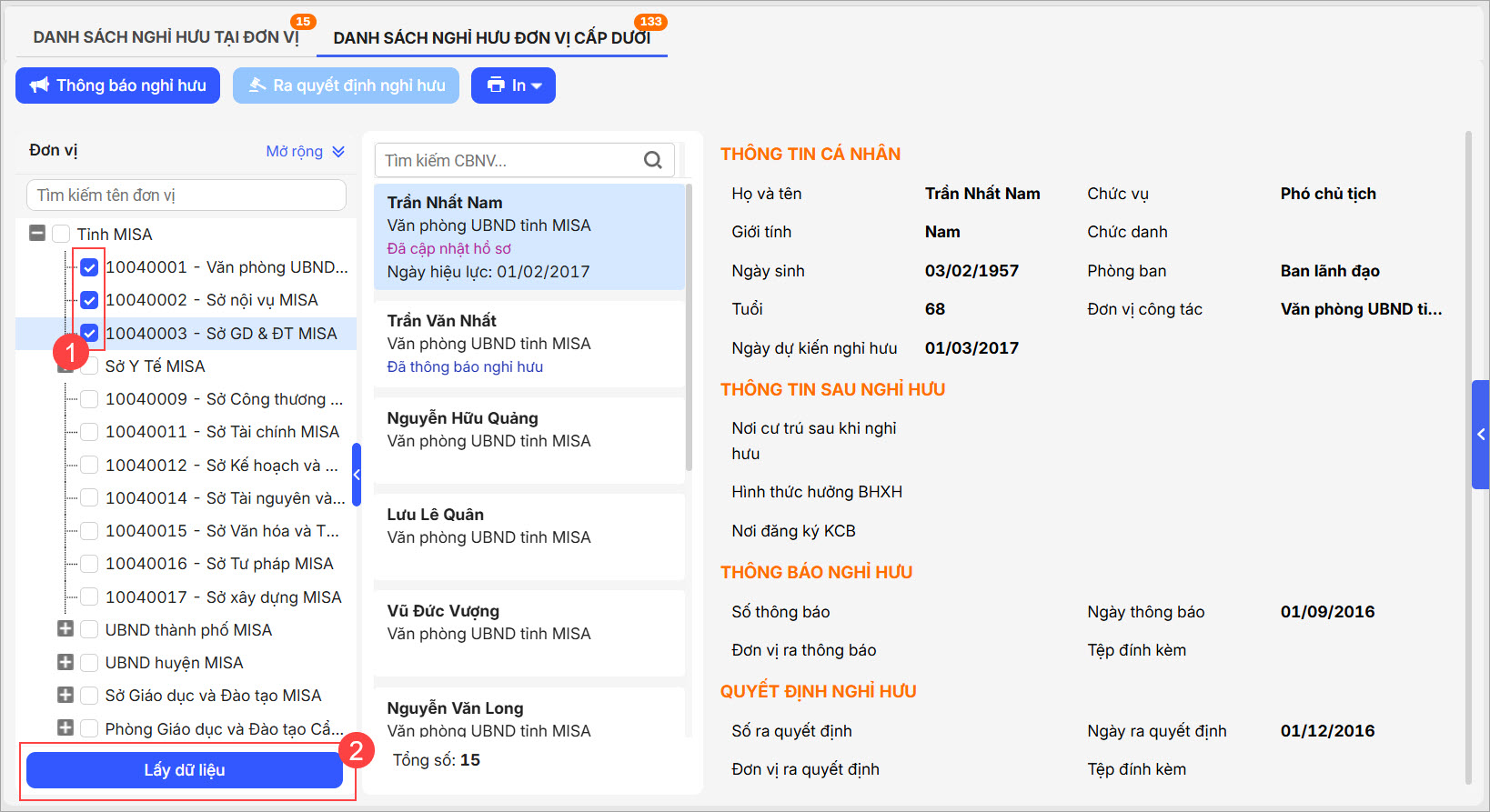Click the gavel icon on Ra quyết định nghỉ hưu

[x=257, y=85]
